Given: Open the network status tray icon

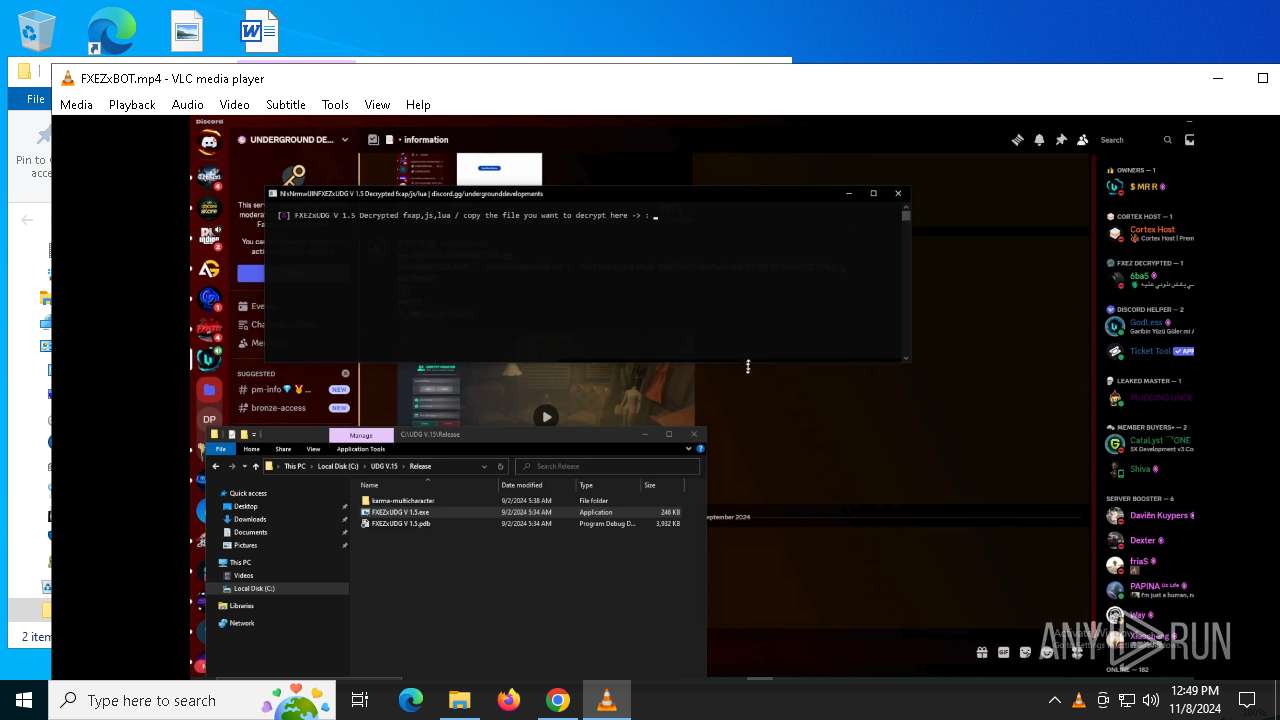Looking at the screenshot, I should point(1127,701).
